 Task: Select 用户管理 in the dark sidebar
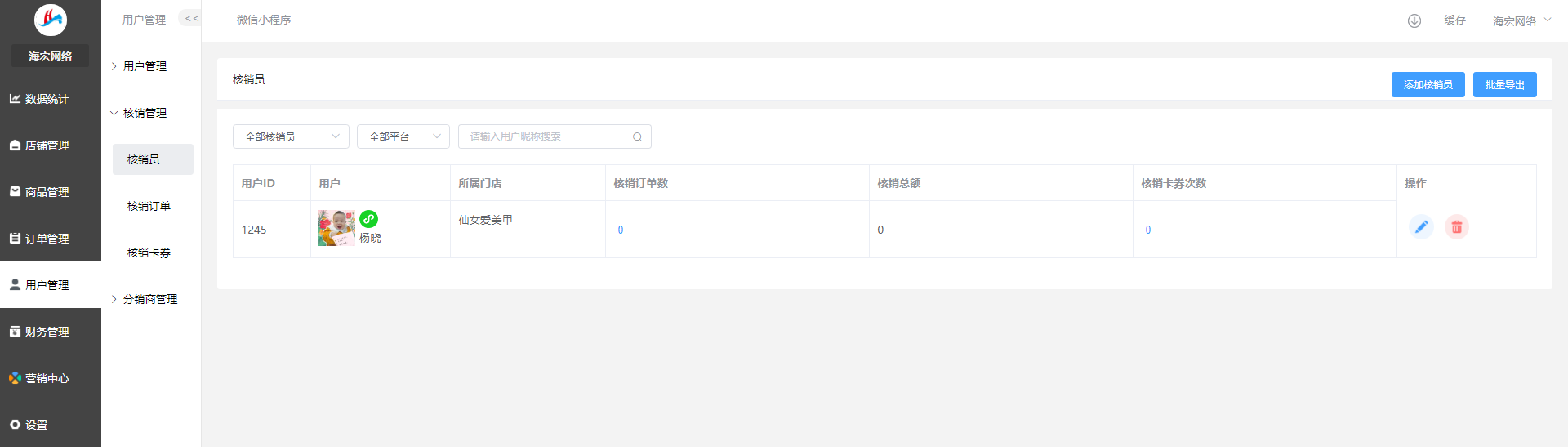51,285
